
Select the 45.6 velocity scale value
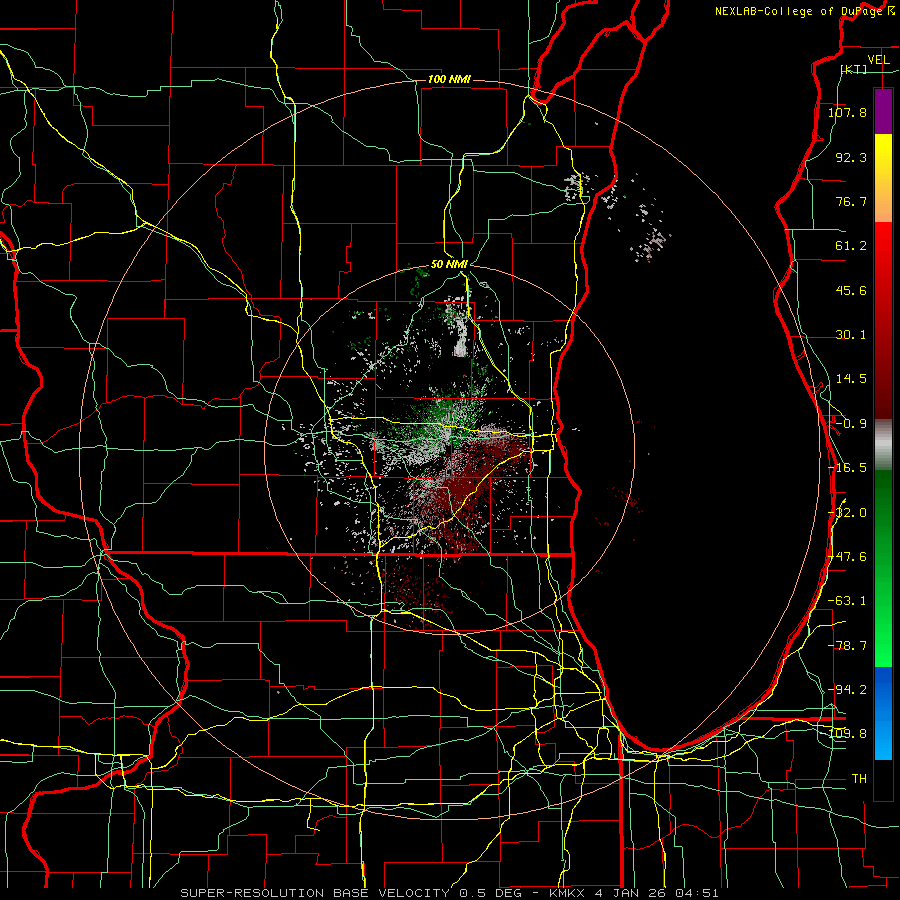pyautogui.click(x=851, y=290)
